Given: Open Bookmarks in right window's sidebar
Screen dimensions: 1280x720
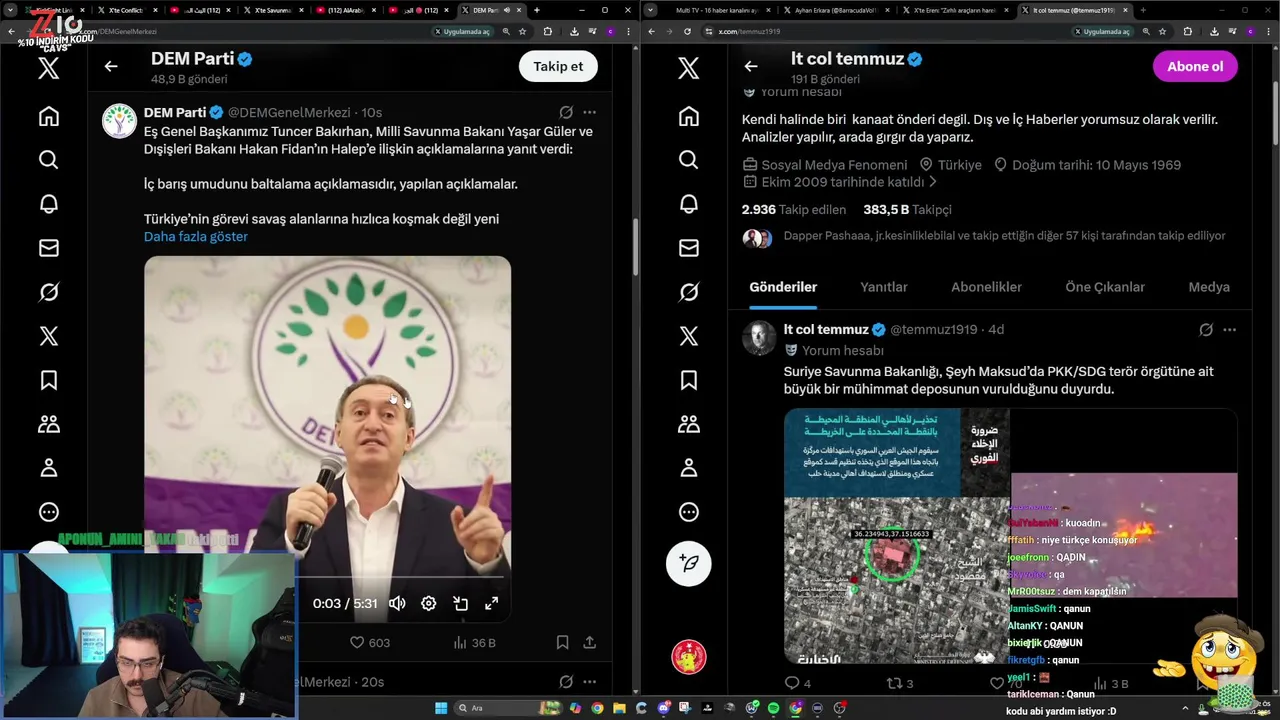Looking at the screenshot, I should 688,380.
